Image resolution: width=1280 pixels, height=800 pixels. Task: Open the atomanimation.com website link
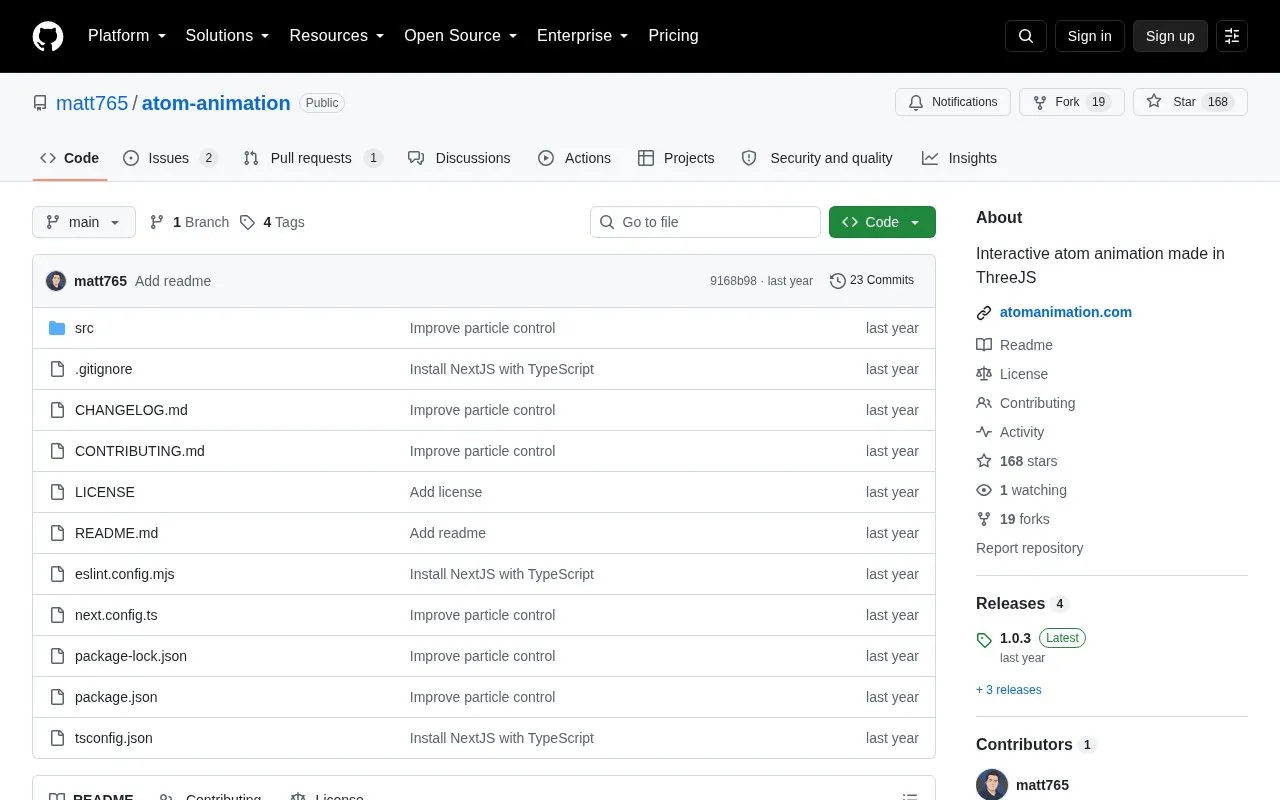tap(1066, 312)
